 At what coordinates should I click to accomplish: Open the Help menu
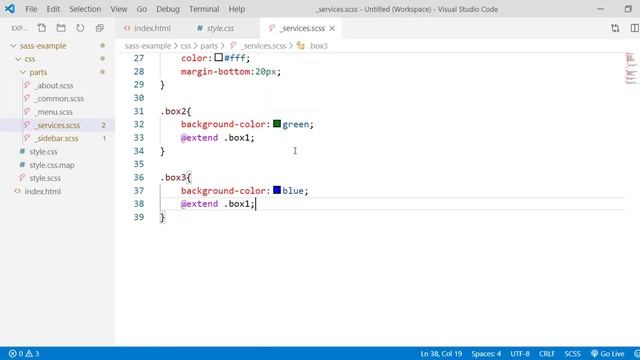237,9
